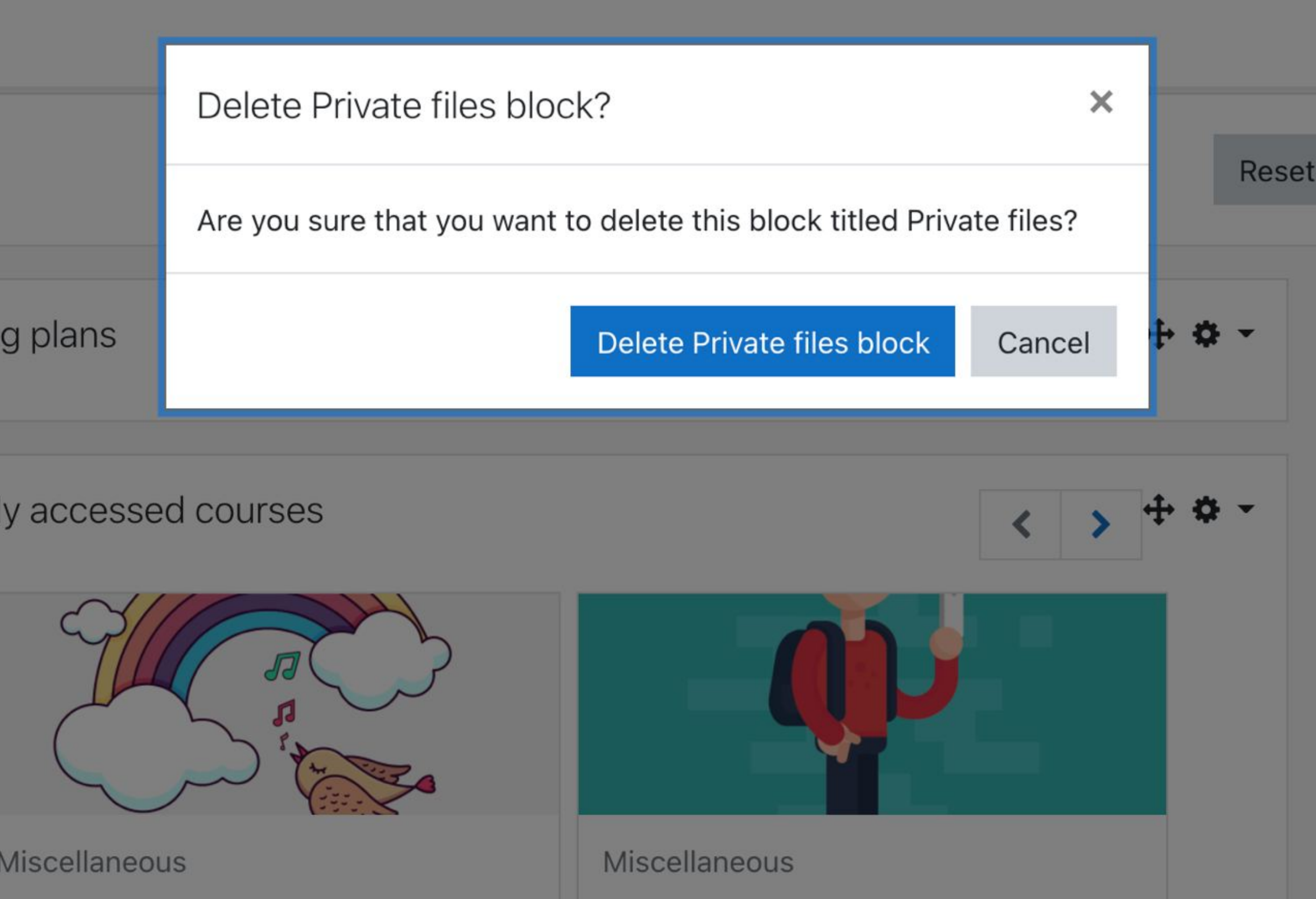Expand dropdown caret beside recently accessed courses gear
The height and width of the screenshot is (899, 1316).
click(1246, 508)
